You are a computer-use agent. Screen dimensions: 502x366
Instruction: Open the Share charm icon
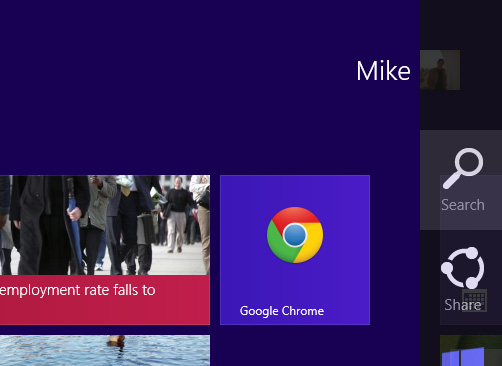[x=463, y=268]
